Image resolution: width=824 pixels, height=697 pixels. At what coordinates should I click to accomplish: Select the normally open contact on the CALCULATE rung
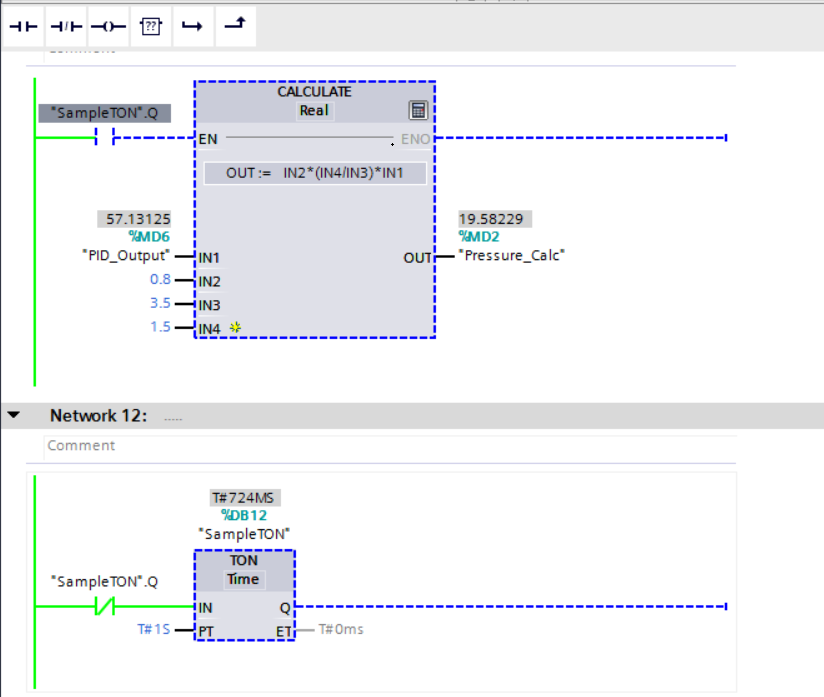[105, 138]
